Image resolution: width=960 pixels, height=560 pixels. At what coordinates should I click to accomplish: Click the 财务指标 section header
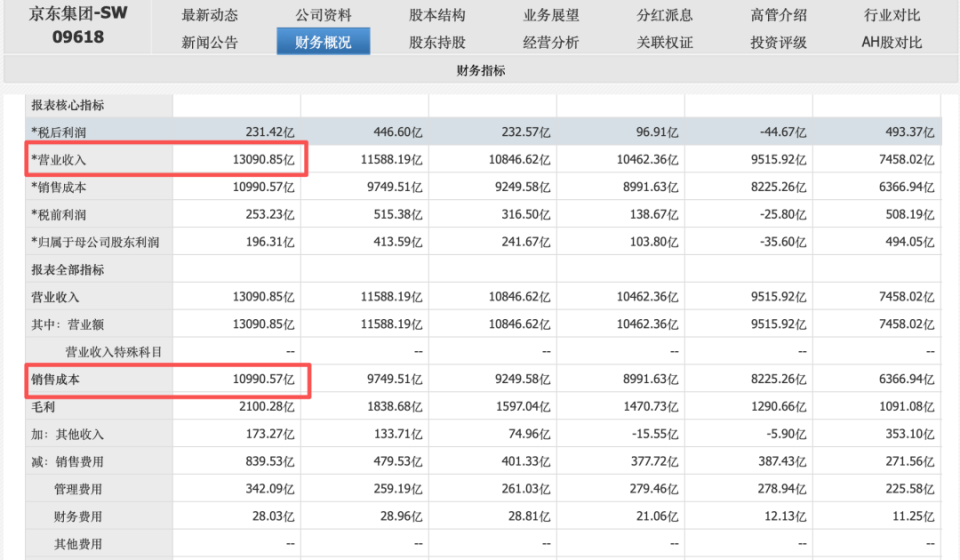pyautogui.click(x=481, y=70)
